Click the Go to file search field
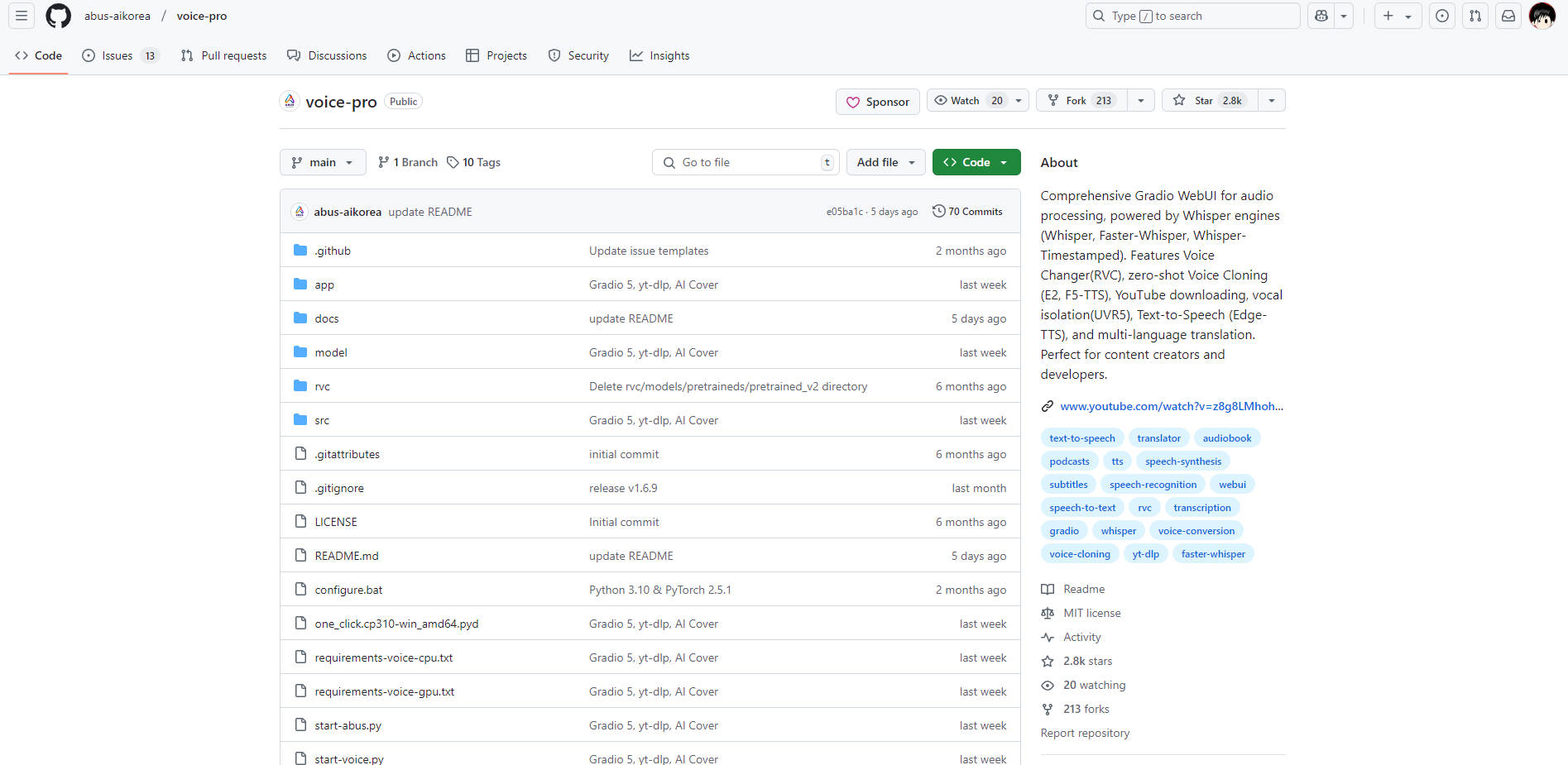 (x=745, y=162)
